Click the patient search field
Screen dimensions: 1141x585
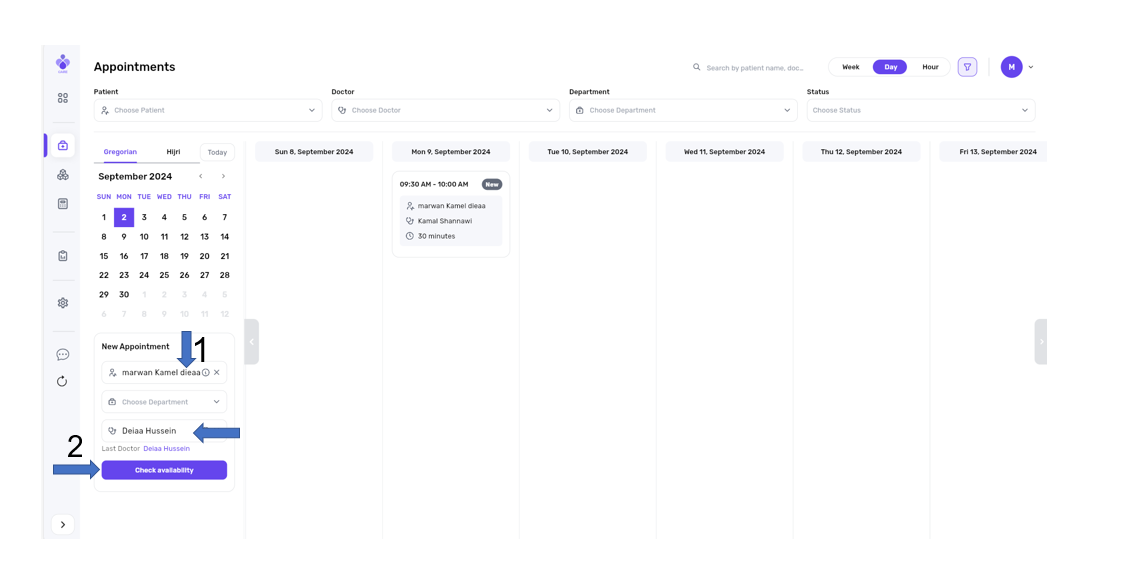click(755, 68)
